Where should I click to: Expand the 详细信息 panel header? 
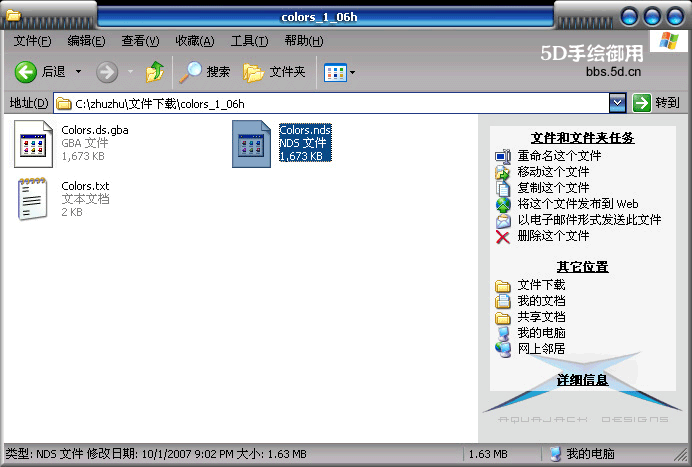coord(582,380)
